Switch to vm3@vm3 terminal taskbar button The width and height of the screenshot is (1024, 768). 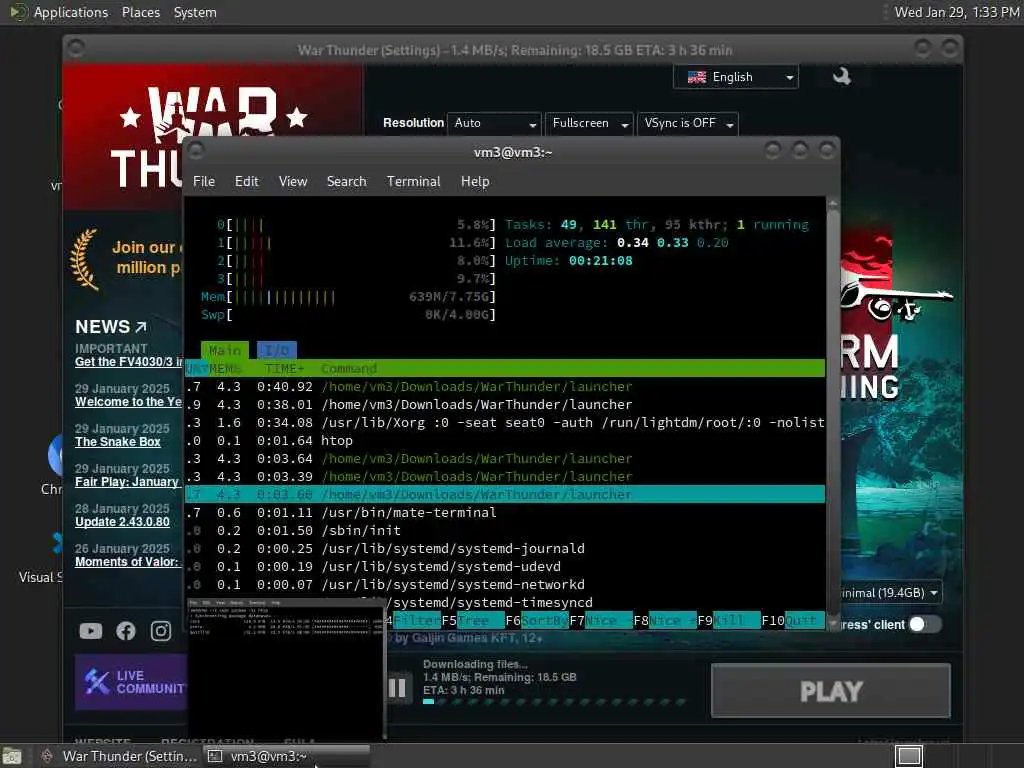click(286, 756)
